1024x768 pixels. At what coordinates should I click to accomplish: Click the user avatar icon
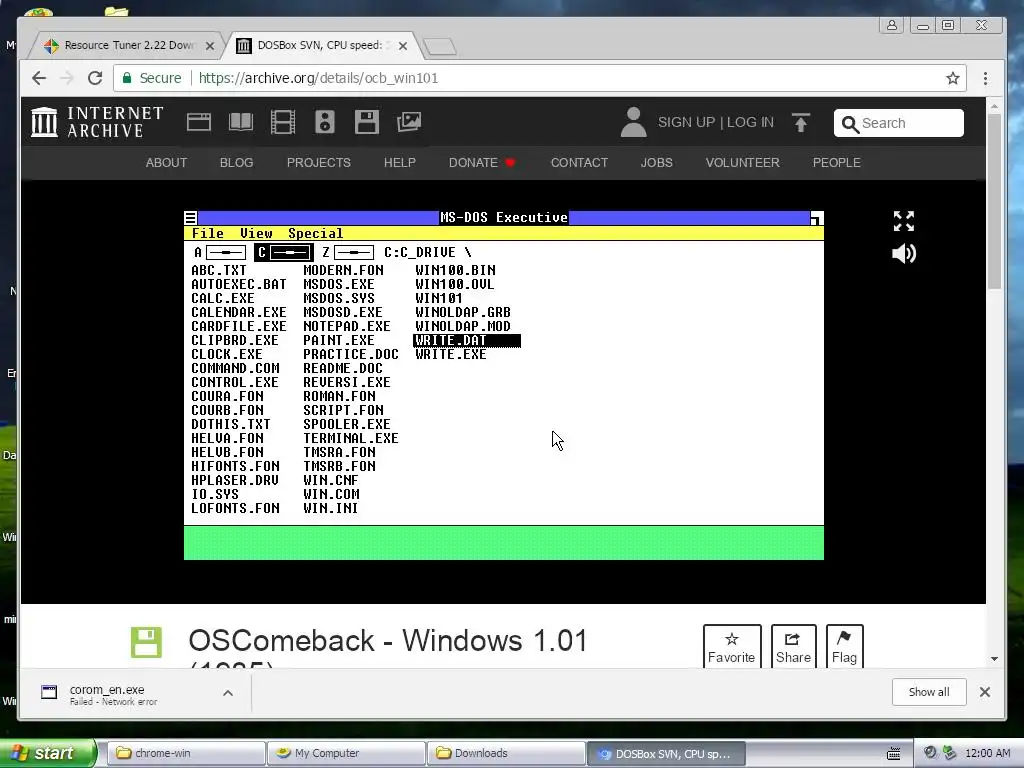click(x=633, y=122)
